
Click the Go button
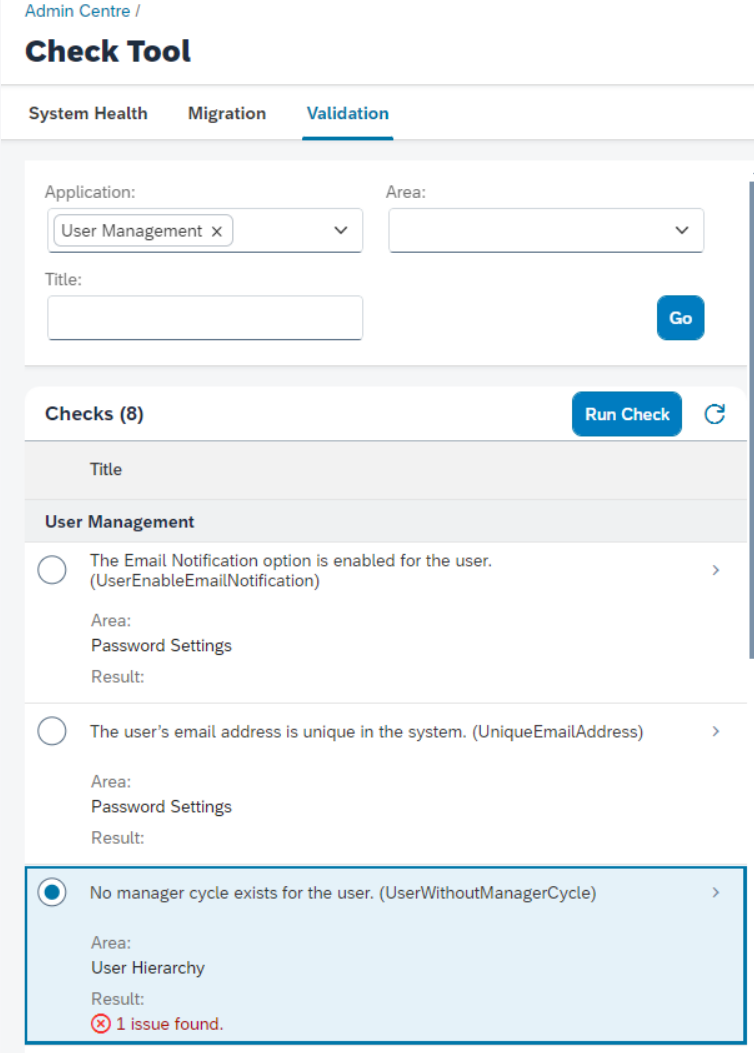pos(680,318)
